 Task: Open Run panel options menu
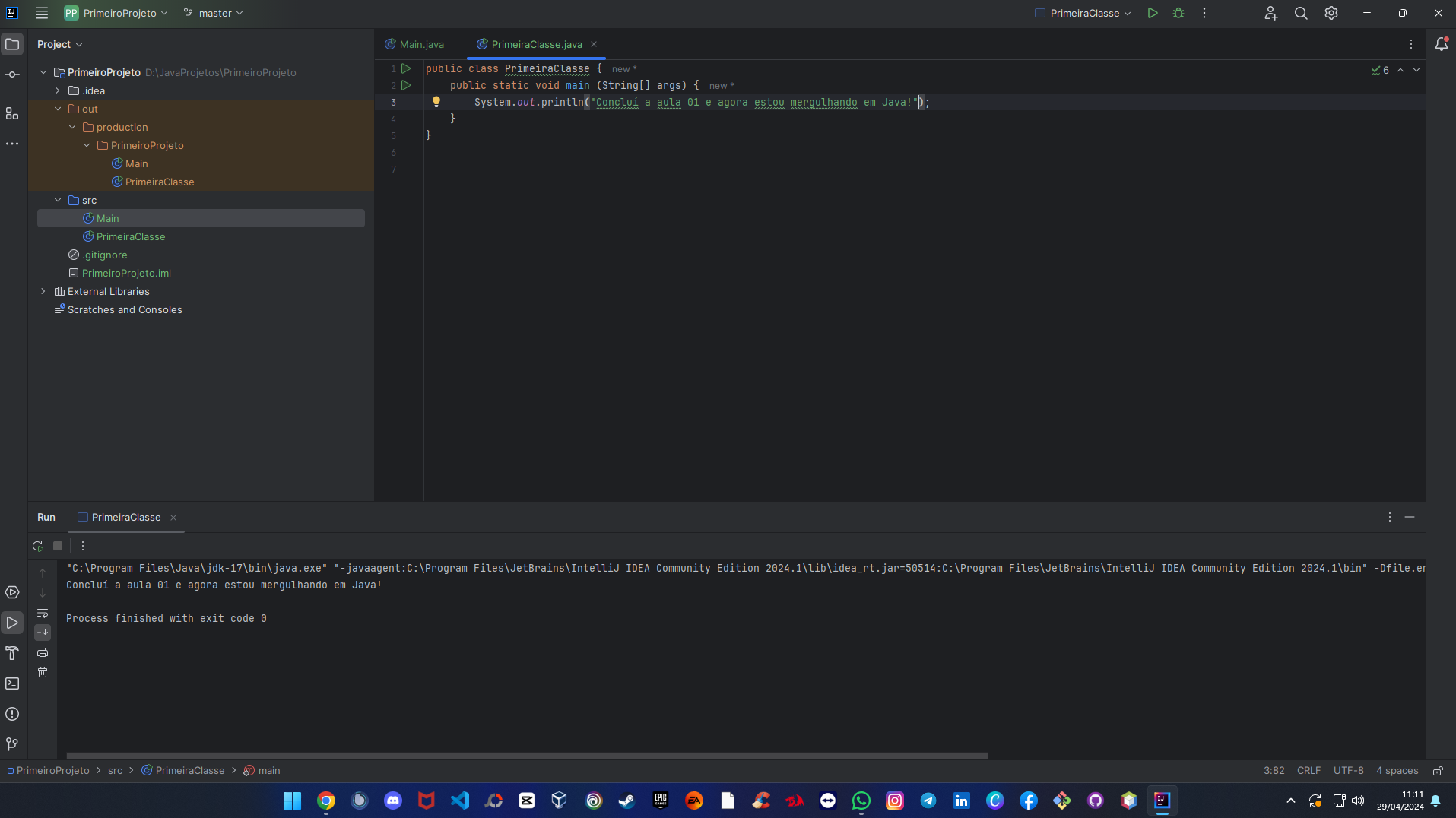pyautogui.click(x=1390, y=517)
